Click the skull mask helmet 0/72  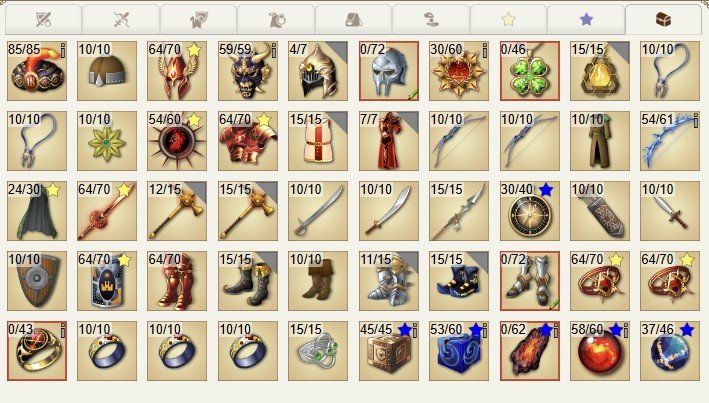click(389, 71)
